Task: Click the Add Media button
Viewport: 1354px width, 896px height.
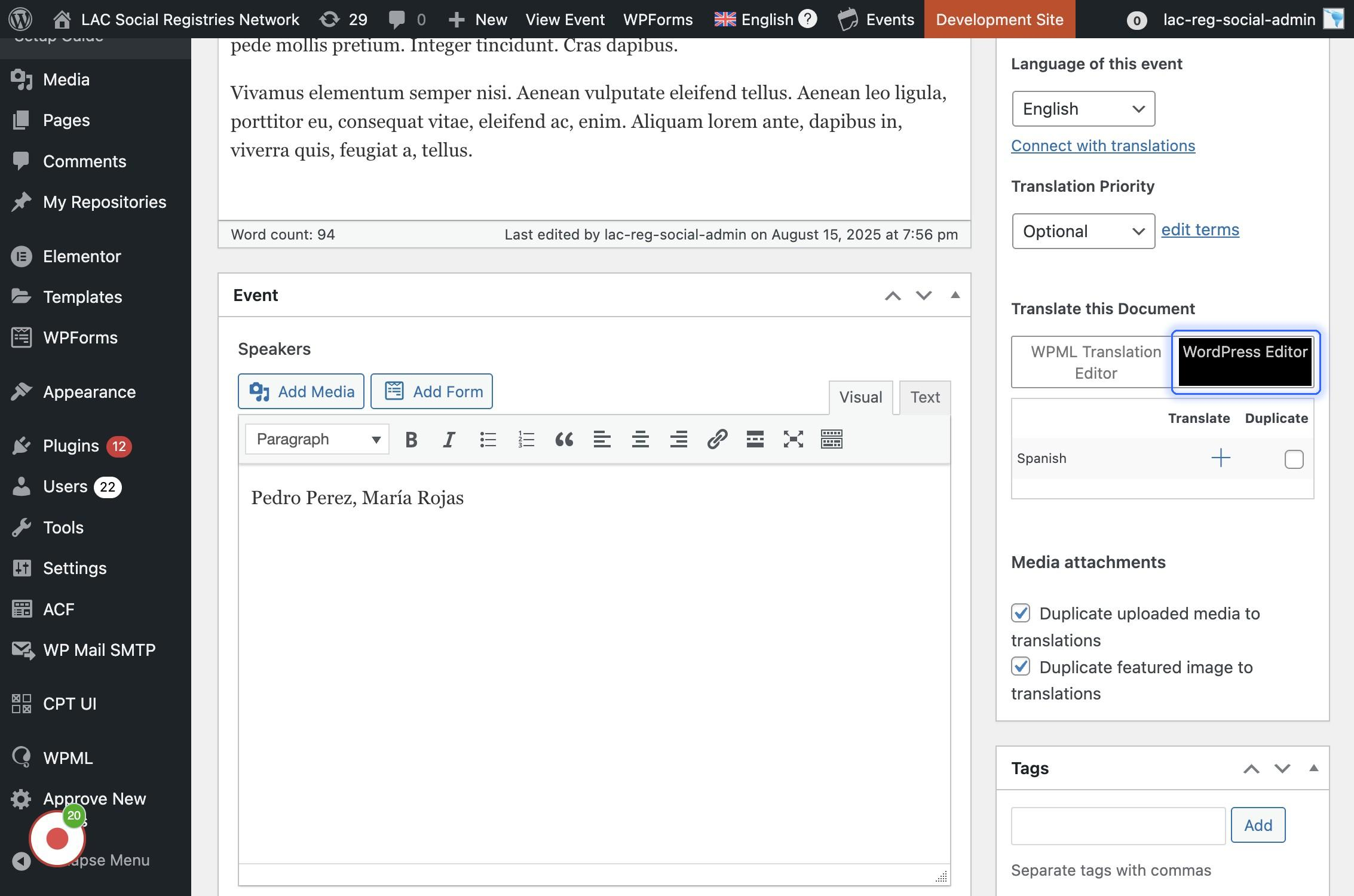Action: pos(301,391)
